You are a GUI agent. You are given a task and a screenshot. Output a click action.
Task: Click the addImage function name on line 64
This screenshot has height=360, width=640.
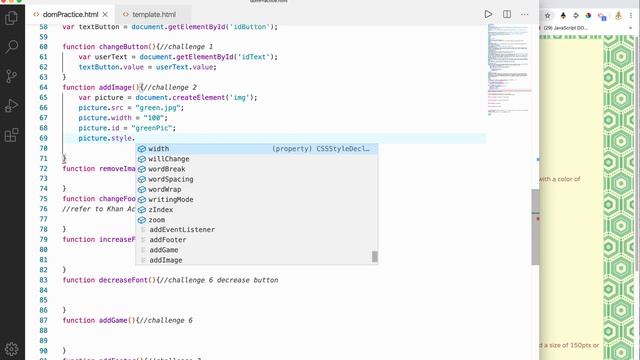pyautogui.click(x=115, y=87)
